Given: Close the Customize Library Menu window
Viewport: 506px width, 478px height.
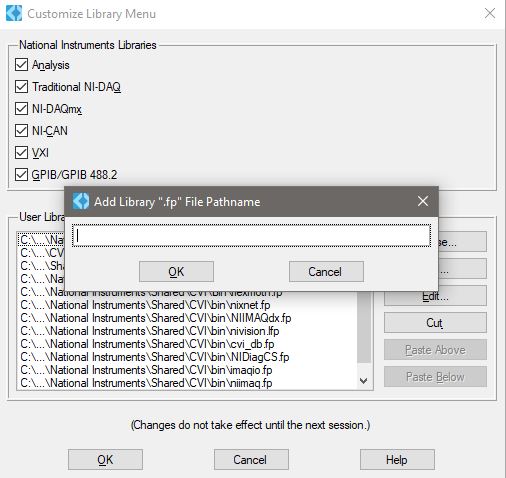Looking at the screenshot, I should tap(490, 14).
